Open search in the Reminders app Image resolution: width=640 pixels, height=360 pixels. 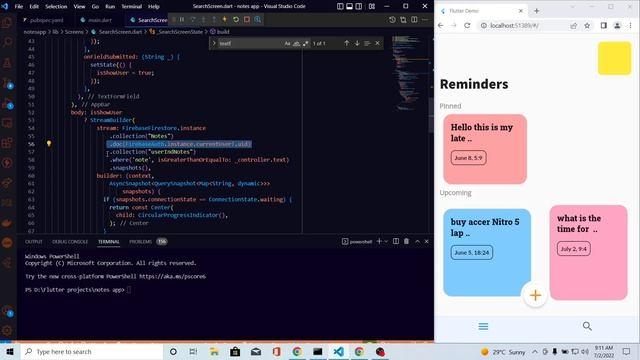pyautogui.click(x=587, y=326)
